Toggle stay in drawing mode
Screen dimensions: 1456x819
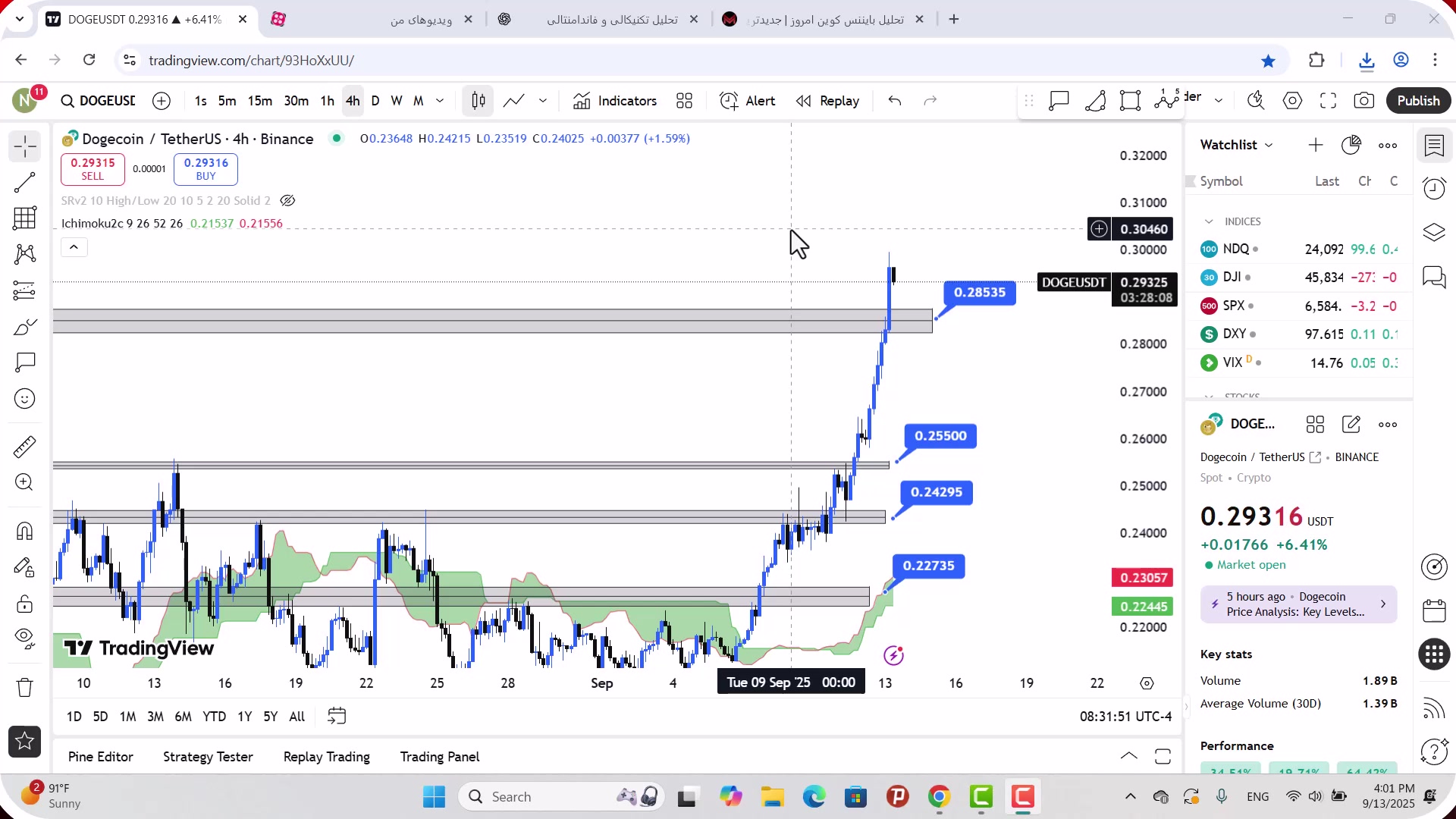click(25, 567)
